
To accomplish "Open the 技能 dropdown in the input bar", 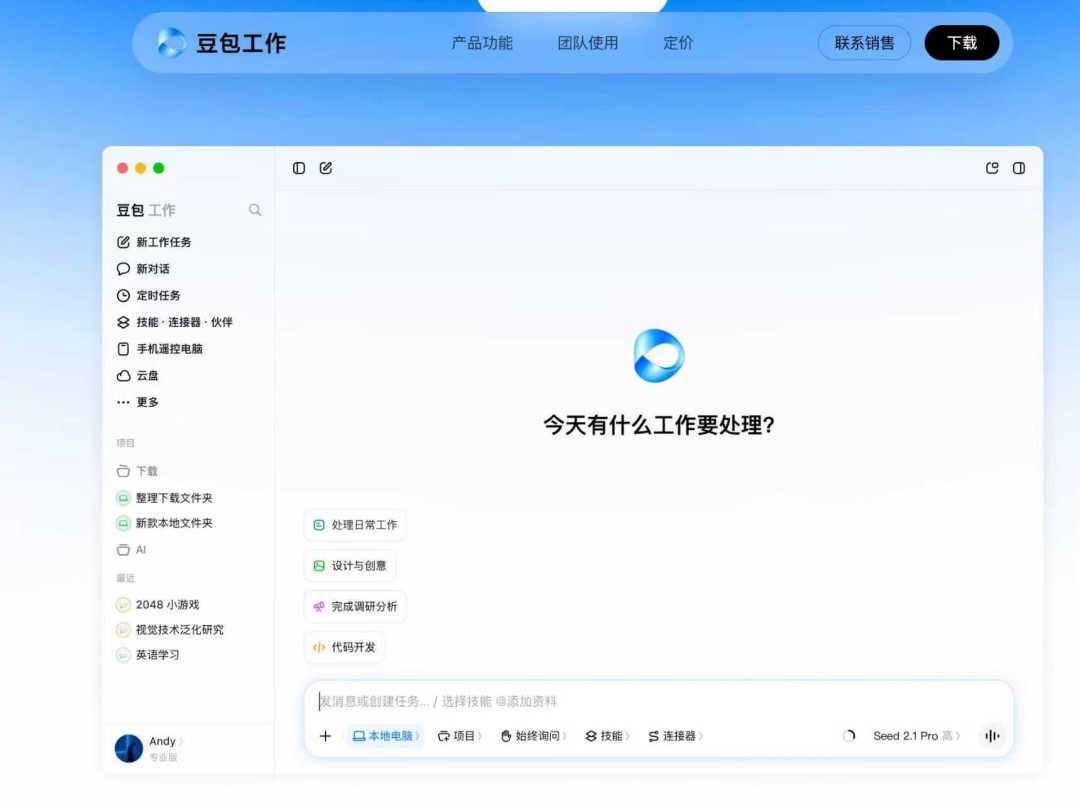I will (x=608, y=735).
